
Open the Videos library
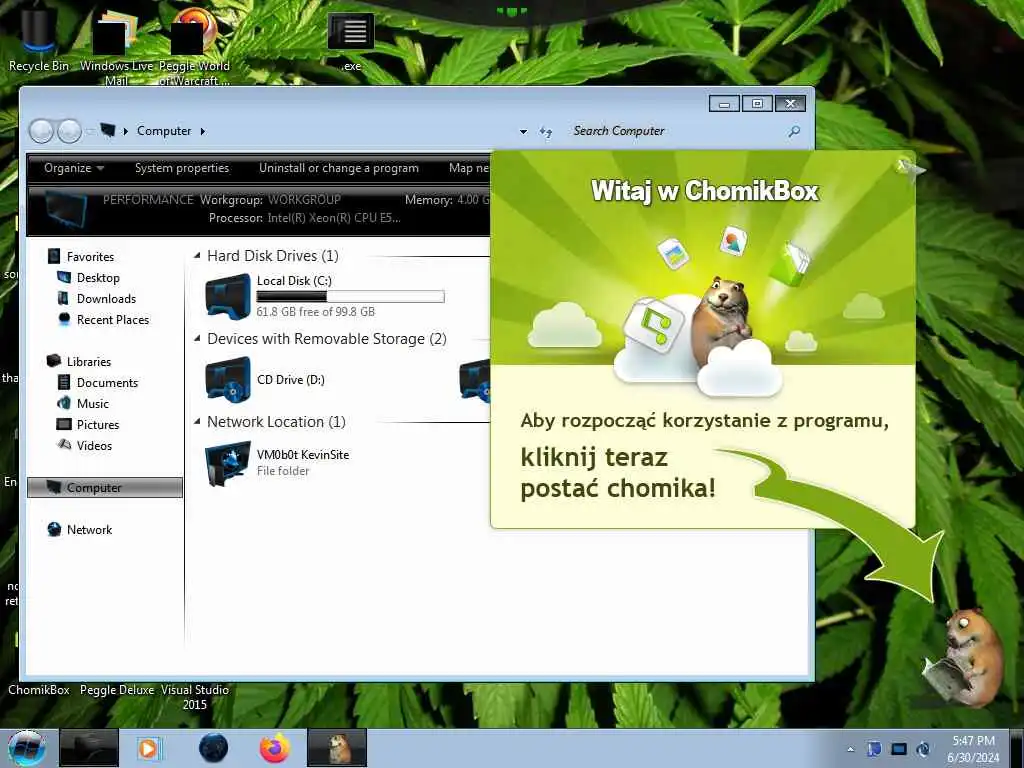click(x=94, y=445)
